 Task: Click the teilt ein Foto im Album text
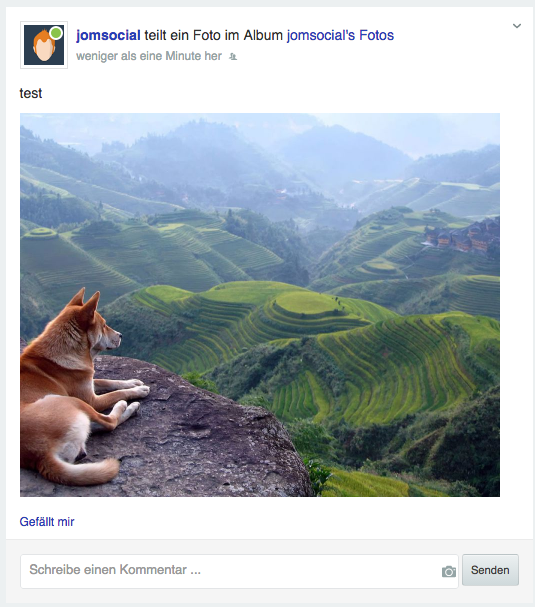point(214,35)
